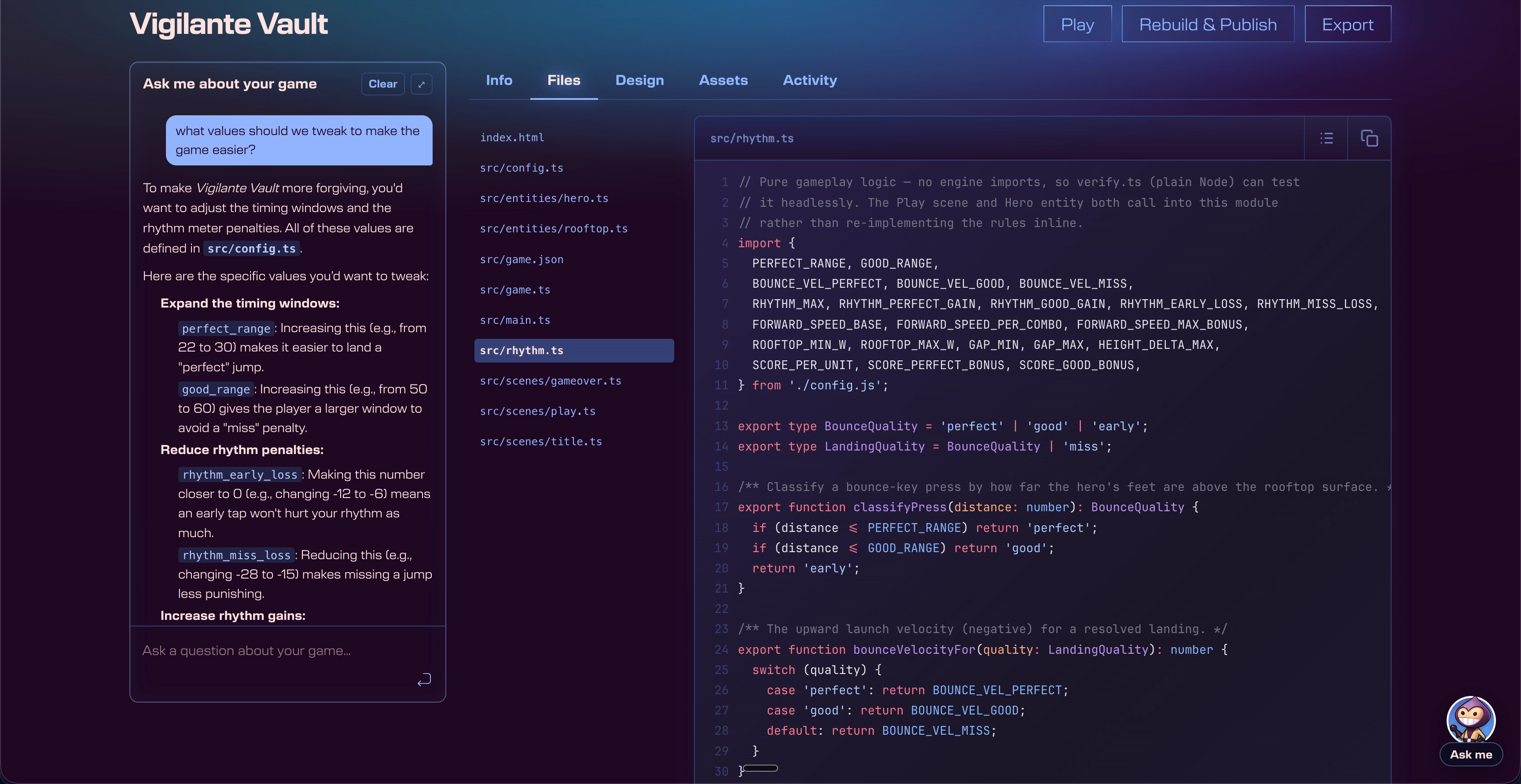Click BOUNCE_VEL_MISS on line 28
Viewport: 1521px width, 784px height.
[x=936, y=731]
